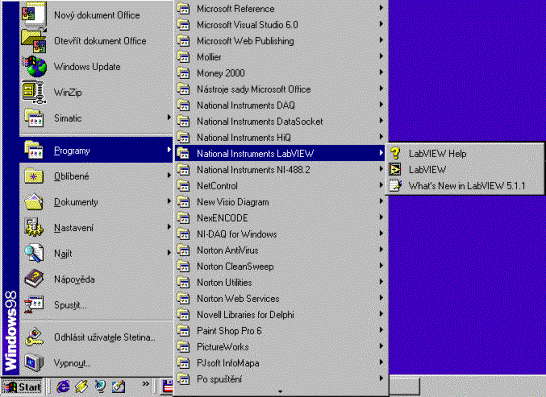Expand the Simatic submenu arrow
Image resolution: width=546 pixels, height=397 pixels.
click(169, 117)
